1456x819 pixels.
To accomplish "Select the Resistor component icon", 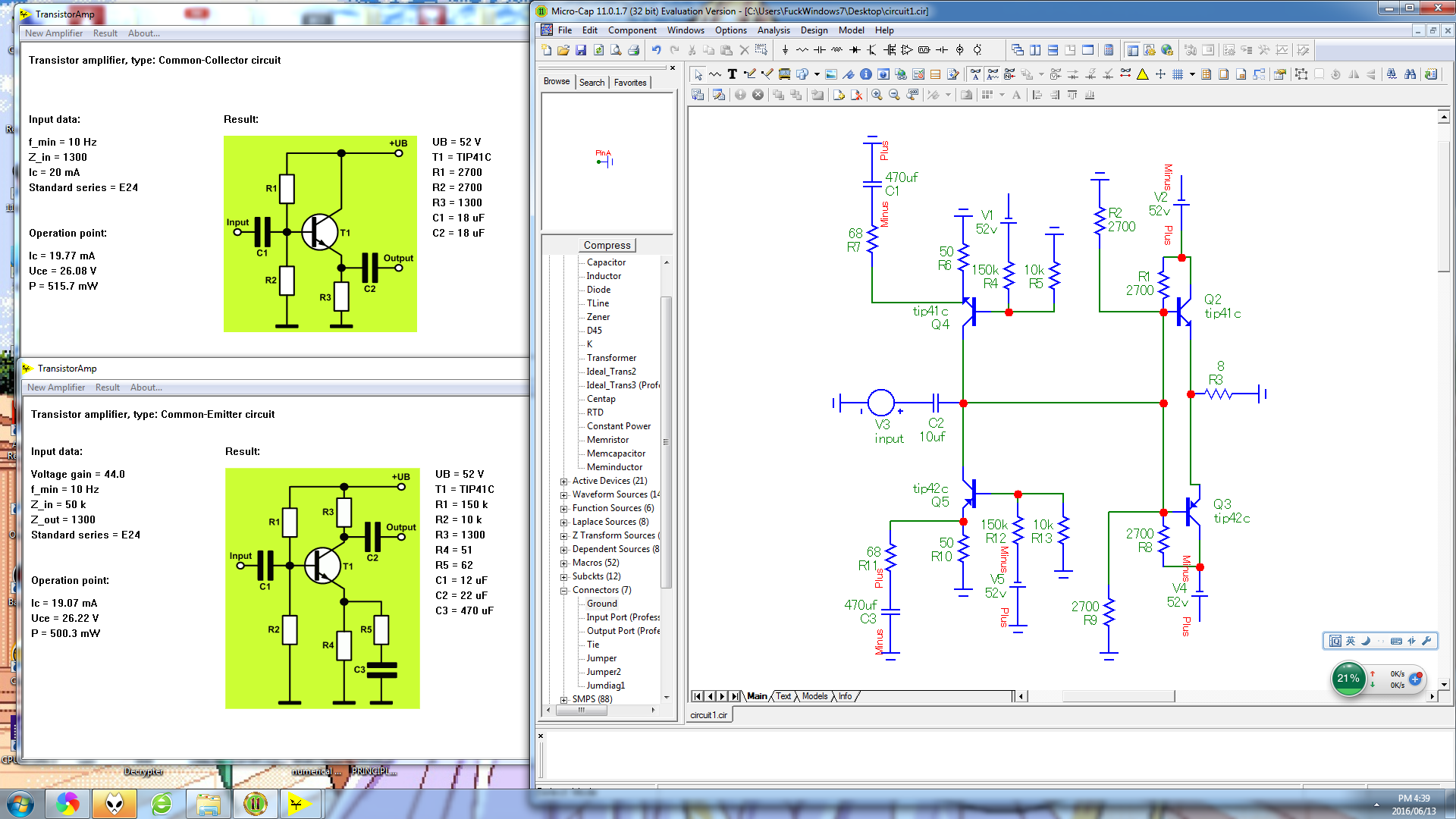I will (x=802, y=50).
